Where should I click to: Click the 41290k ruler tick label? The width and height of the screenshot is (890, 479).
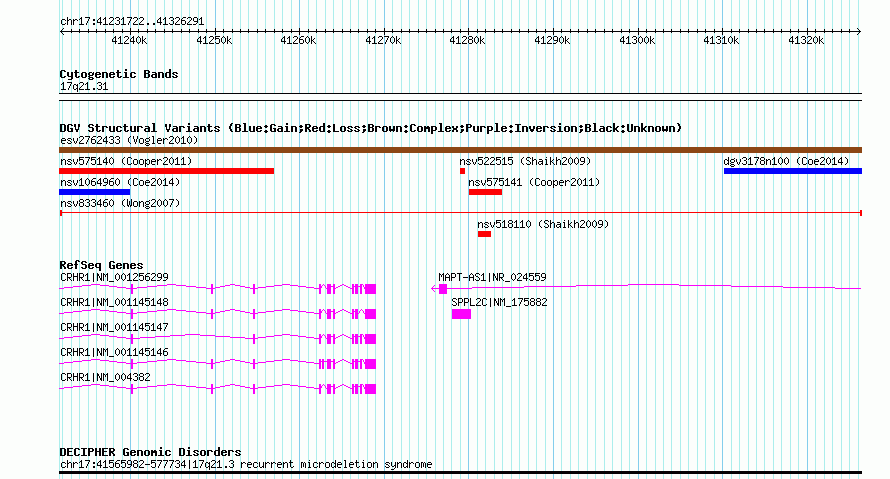point(552,40)
